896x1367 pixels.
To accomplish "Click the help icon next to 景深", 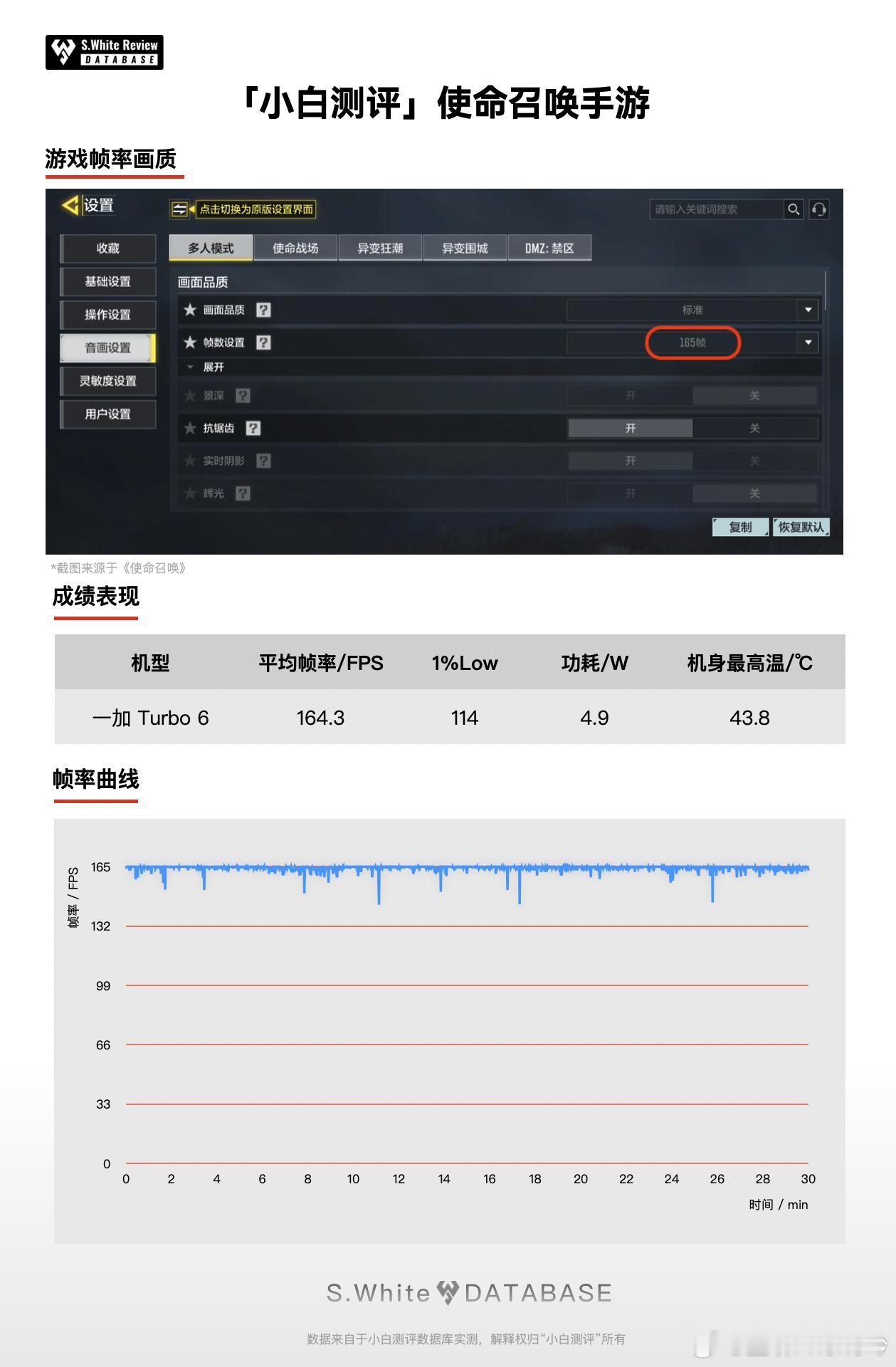I will click(x=243, y=395).
